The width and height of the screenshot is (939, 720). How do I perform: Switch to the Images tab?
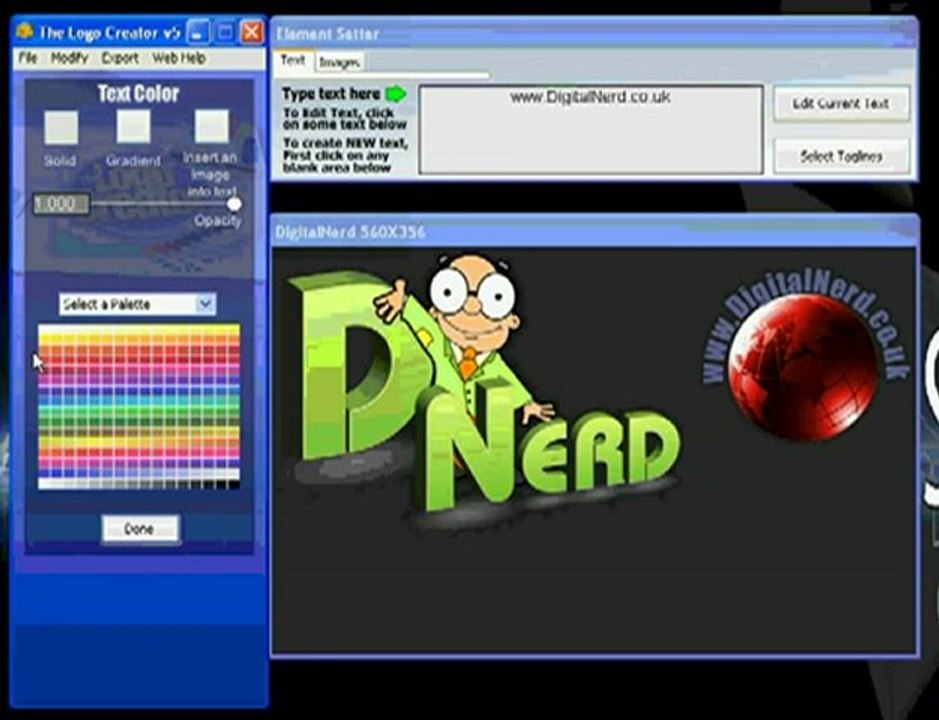[339, 62]
